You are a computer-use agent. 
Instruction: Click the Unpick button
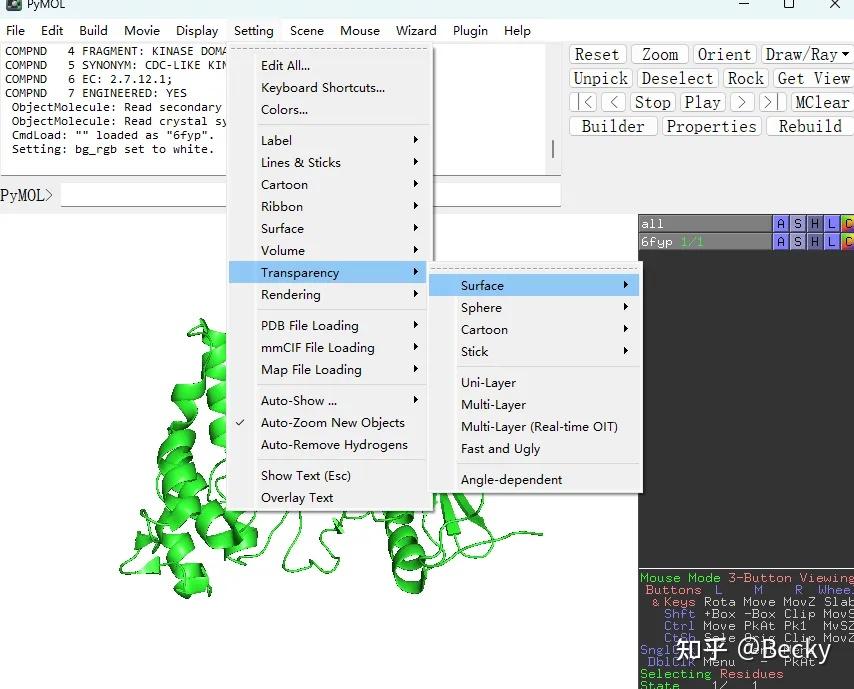(601, 78)
